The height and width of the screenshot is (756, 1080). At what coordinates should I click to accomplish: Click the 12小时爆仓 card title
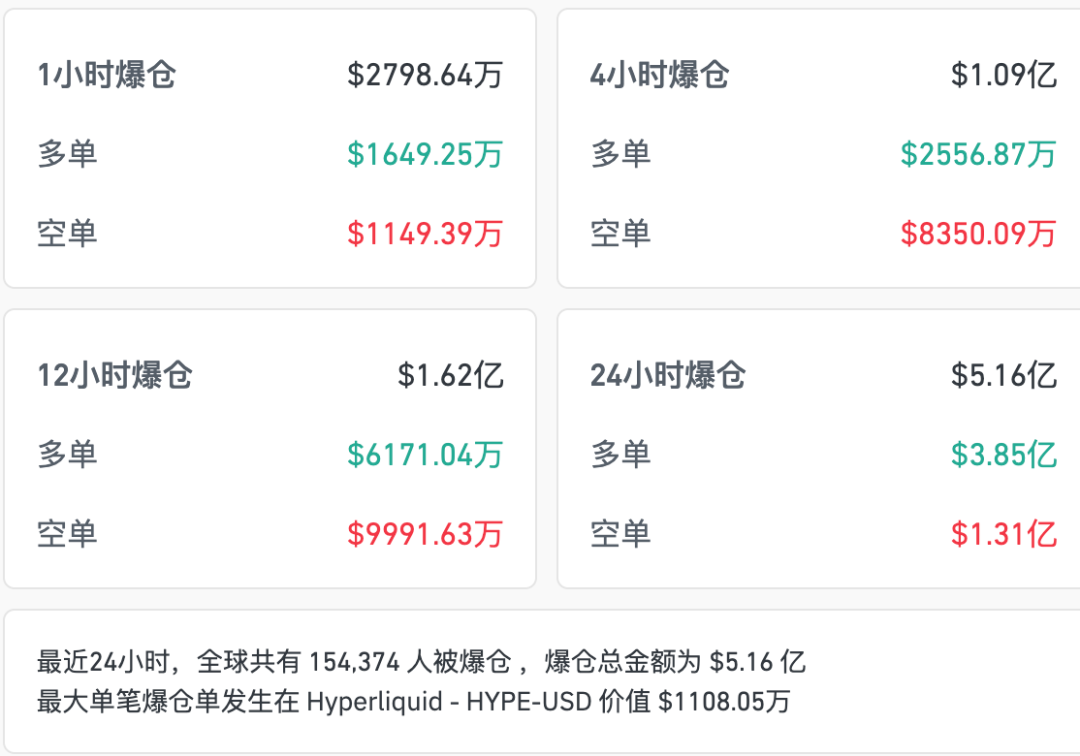coord(115,376)
